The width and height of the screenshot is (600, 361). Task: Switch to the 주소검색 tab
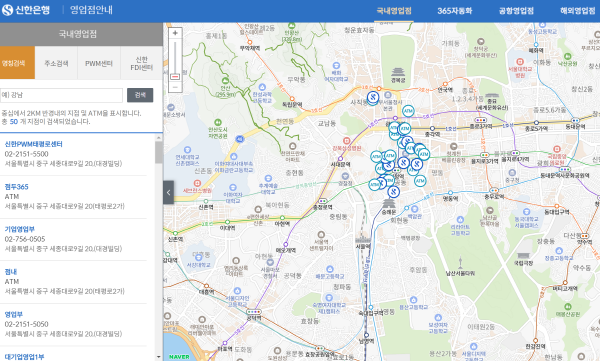(56, 63)
